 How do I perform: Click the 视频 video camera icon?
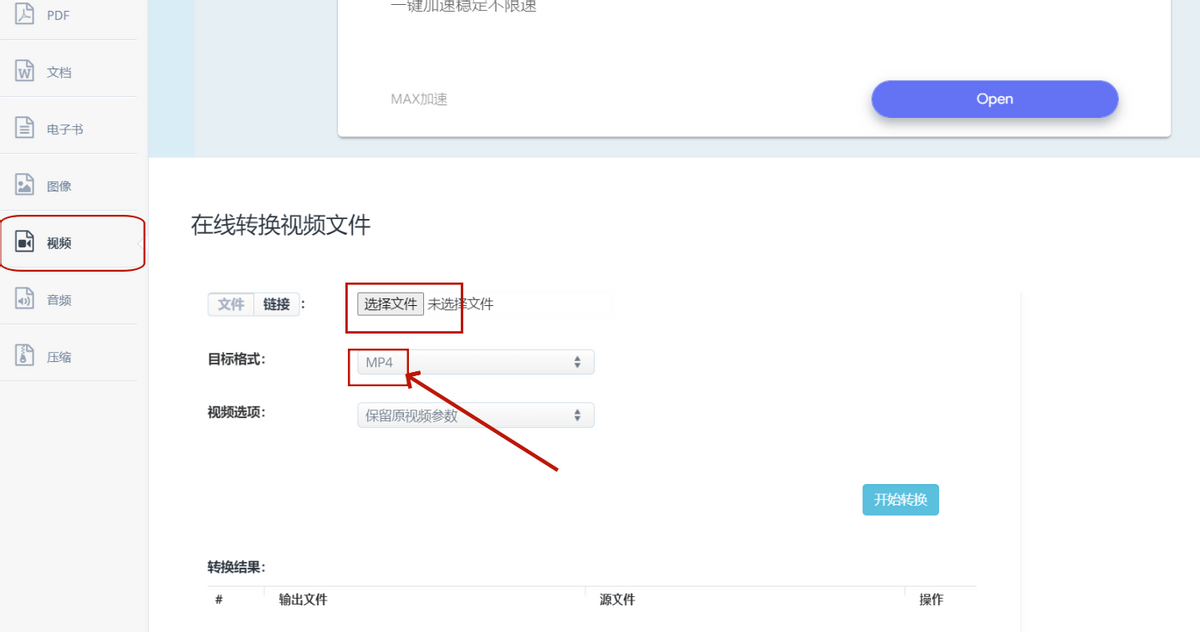[x=26, y=243]
